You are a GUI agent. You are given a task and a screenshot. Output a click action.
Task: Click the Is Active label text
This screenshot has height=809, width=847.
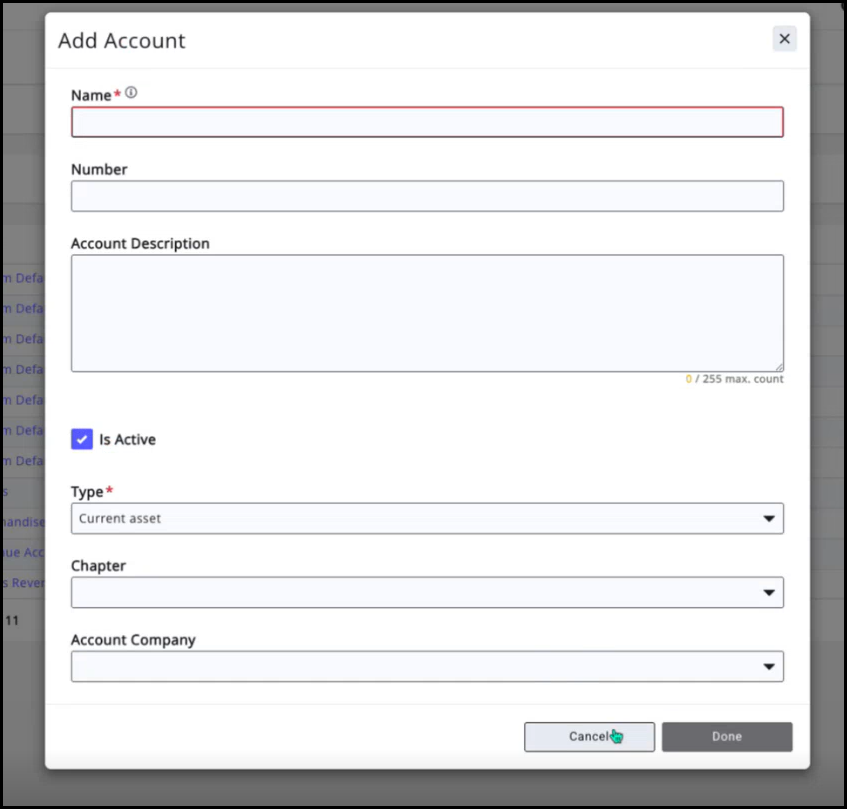127,439
